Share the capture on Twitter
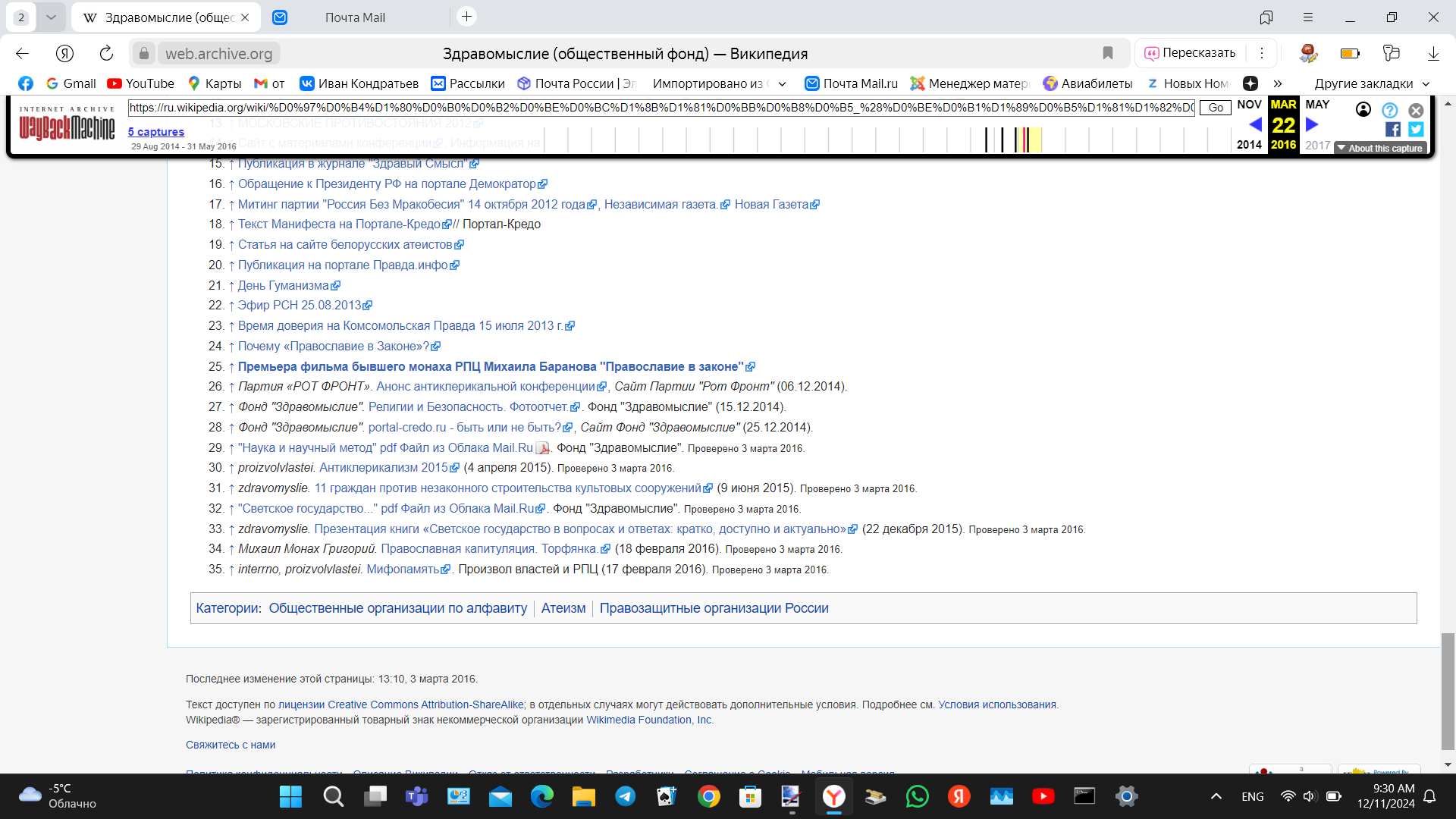Screen dimensions: 1456x819 (x=1416, y=130)
